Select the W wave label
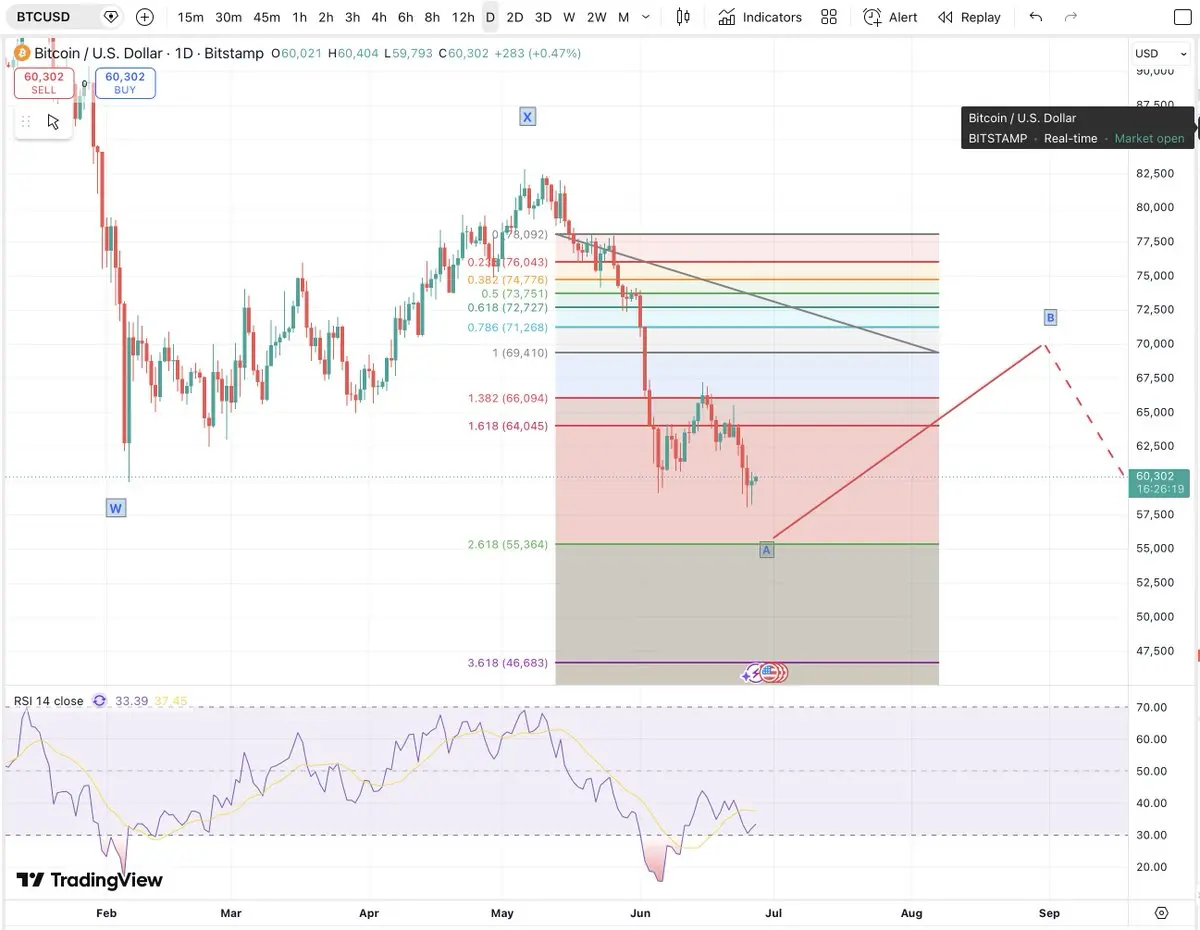The height and width of the screenshot is (930, 1200). click(116, 508)
